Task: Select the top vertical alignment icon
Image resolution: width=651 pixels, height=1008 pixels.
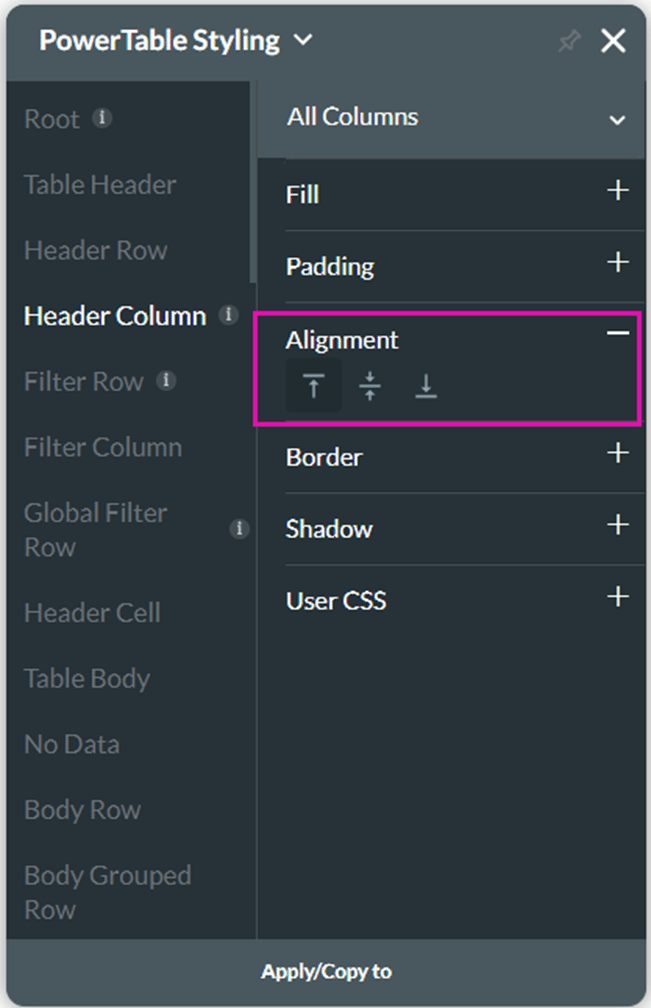Action: [314, 387]
